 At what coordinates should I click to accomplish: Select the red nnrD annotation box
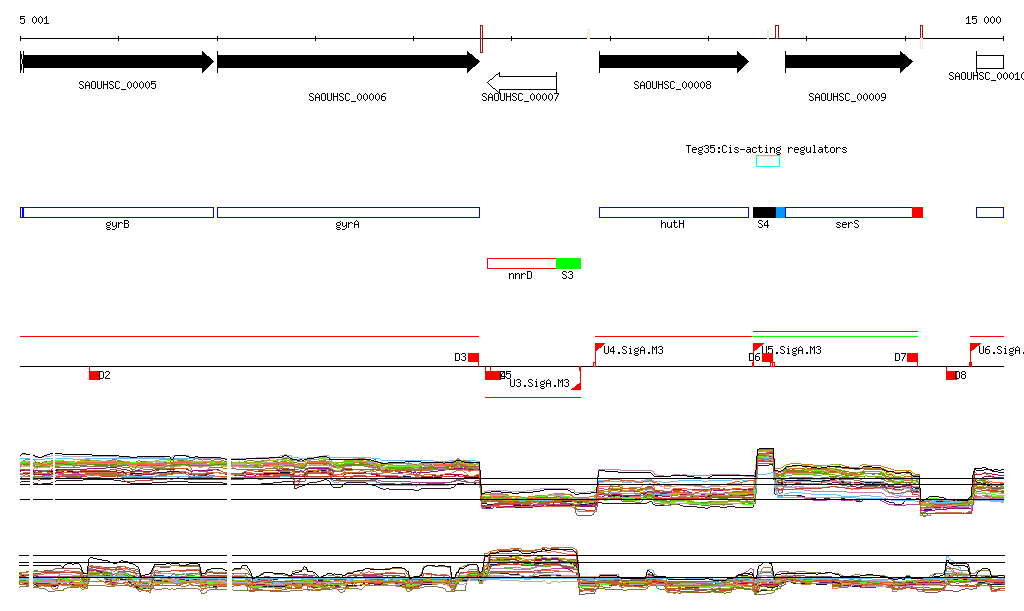(522, 264)
